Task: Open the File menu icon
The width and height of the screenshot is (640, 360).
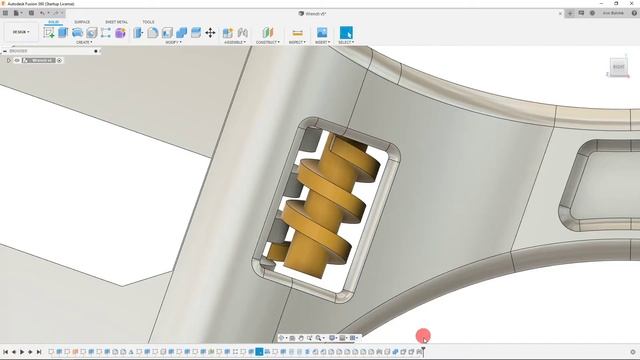Action: click(17, 13)
